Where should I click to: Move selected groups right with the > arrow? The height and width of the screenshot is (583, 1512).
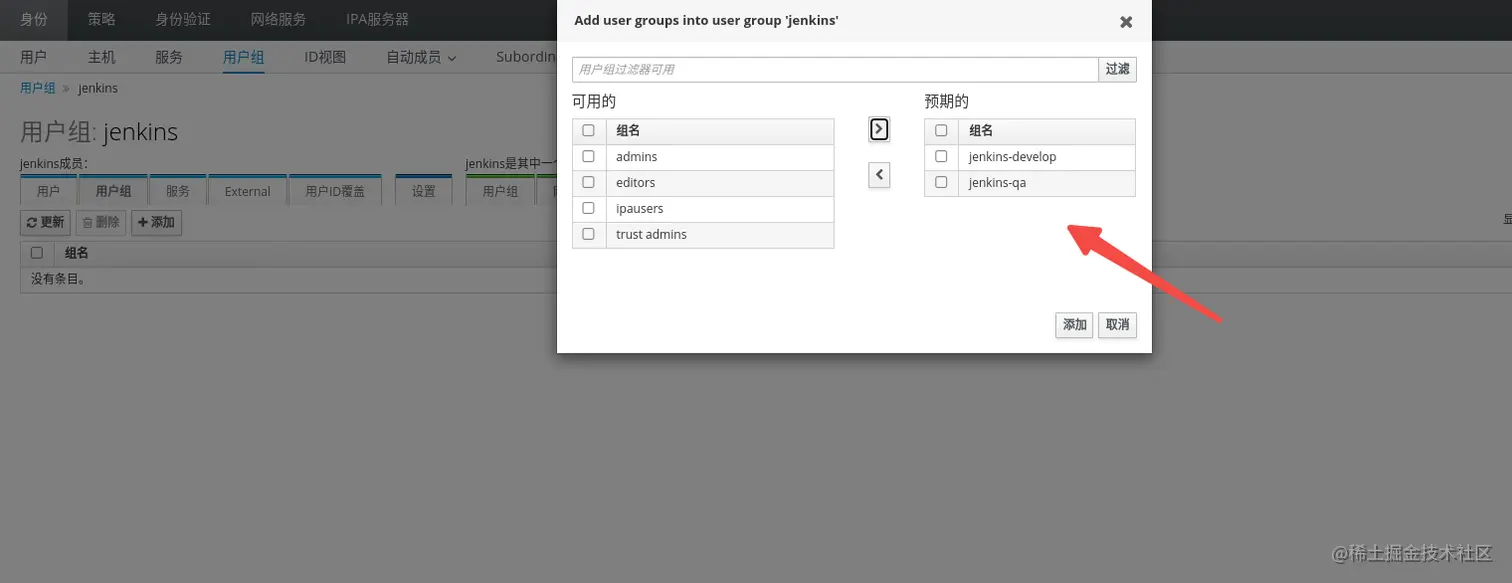coord(879,129)
